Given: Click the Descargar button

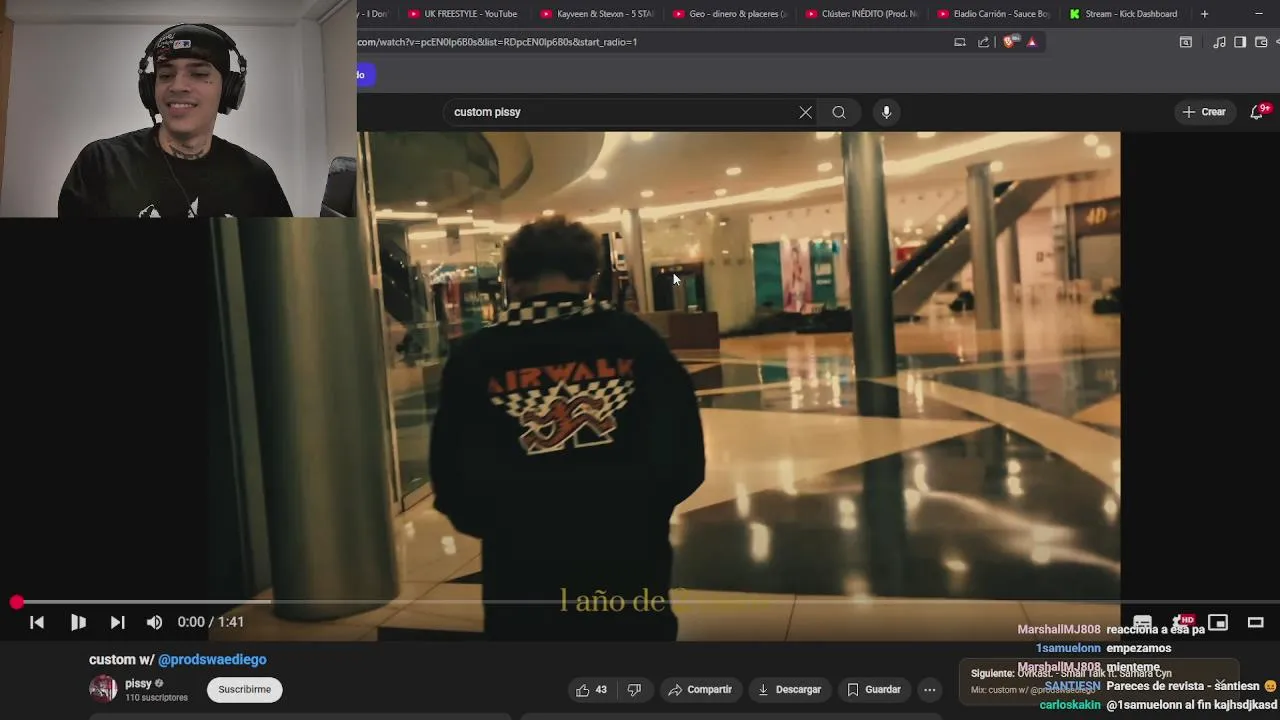Looking at the screenshot, I should click(789, 690).
